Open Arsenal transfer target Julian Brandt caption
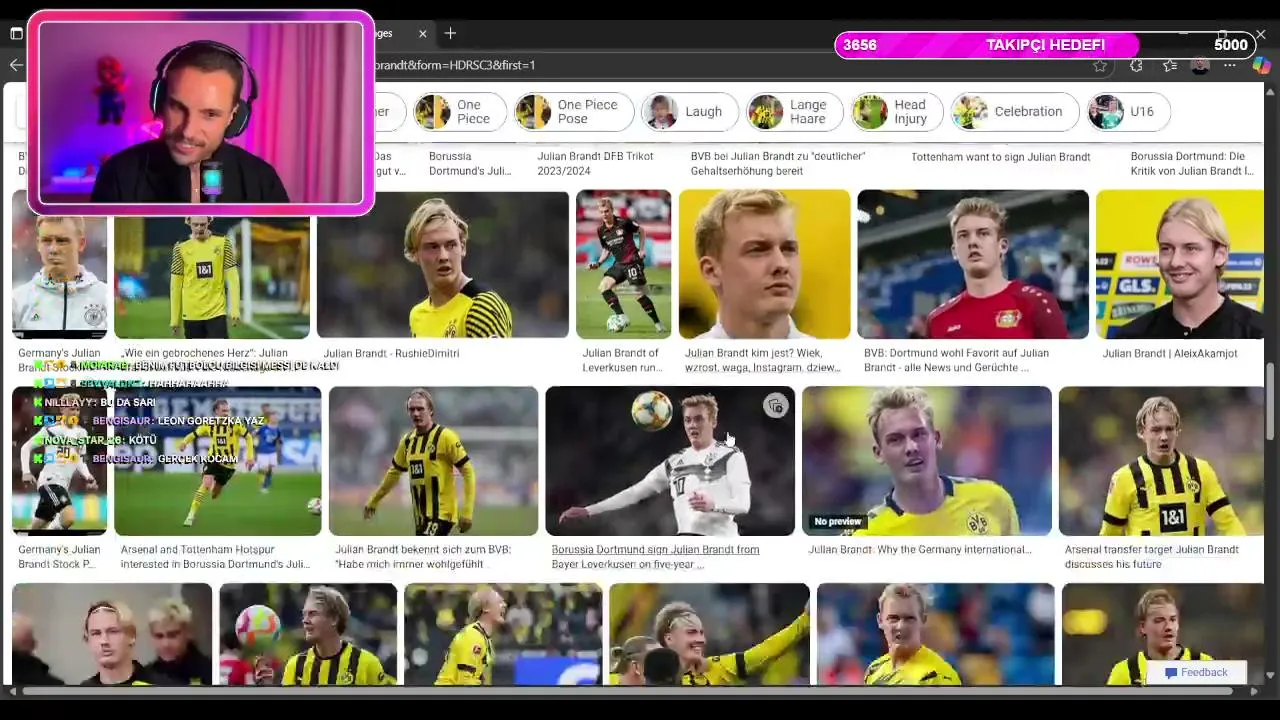Screen dimensions: 1280x720 tap(1151, 556)
